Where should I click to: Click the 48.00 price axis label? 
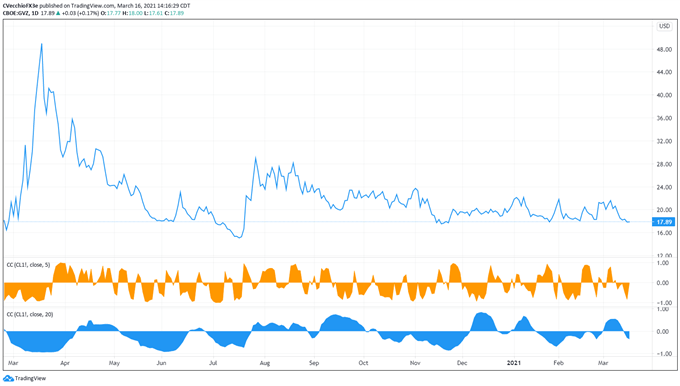(x=664, y=50)
